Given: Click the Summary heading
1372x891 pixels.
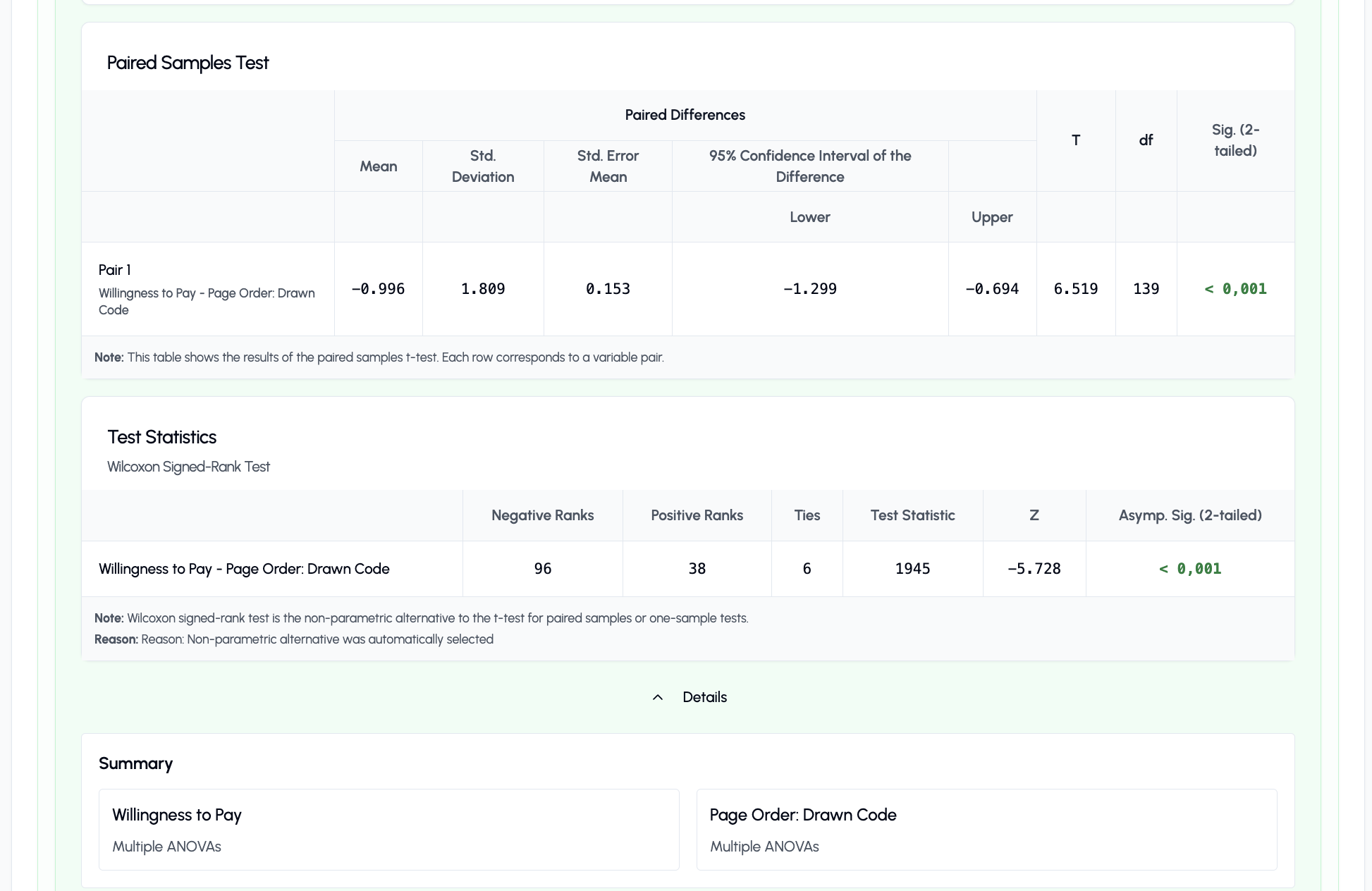Looking at the screenshot, I should 135,763.
